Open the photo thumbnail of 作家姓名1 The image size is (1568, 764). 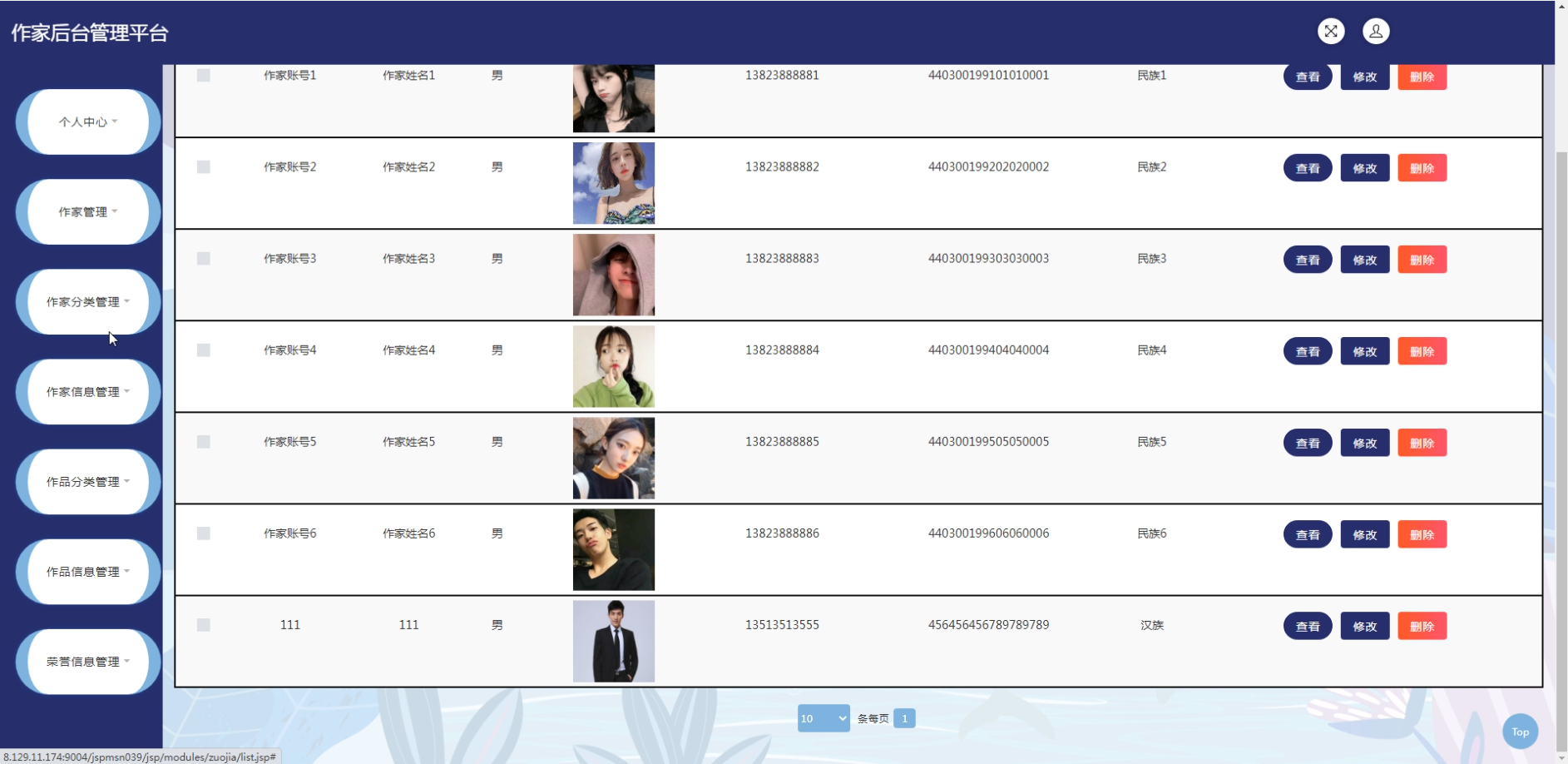614,98
